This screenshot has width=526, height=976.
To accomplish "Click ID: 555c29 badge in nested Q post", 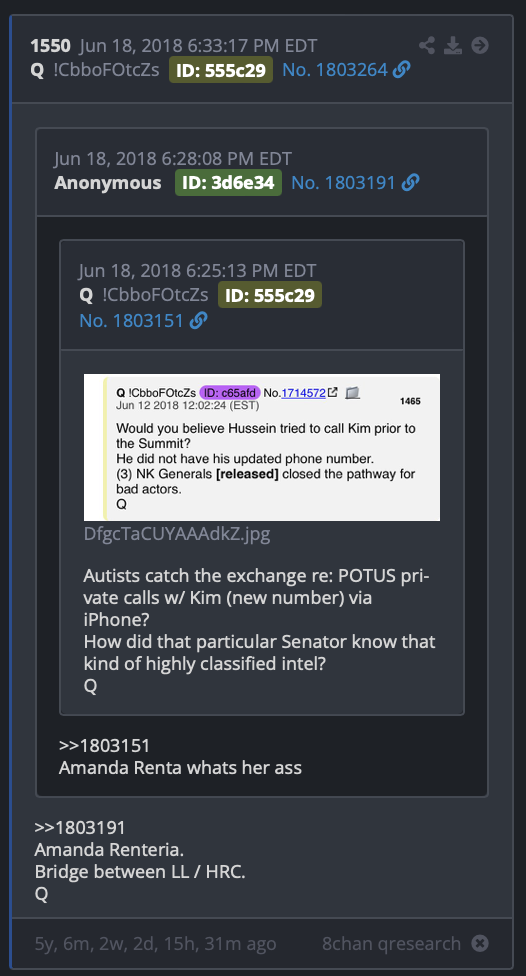I will tap(270, 294).
